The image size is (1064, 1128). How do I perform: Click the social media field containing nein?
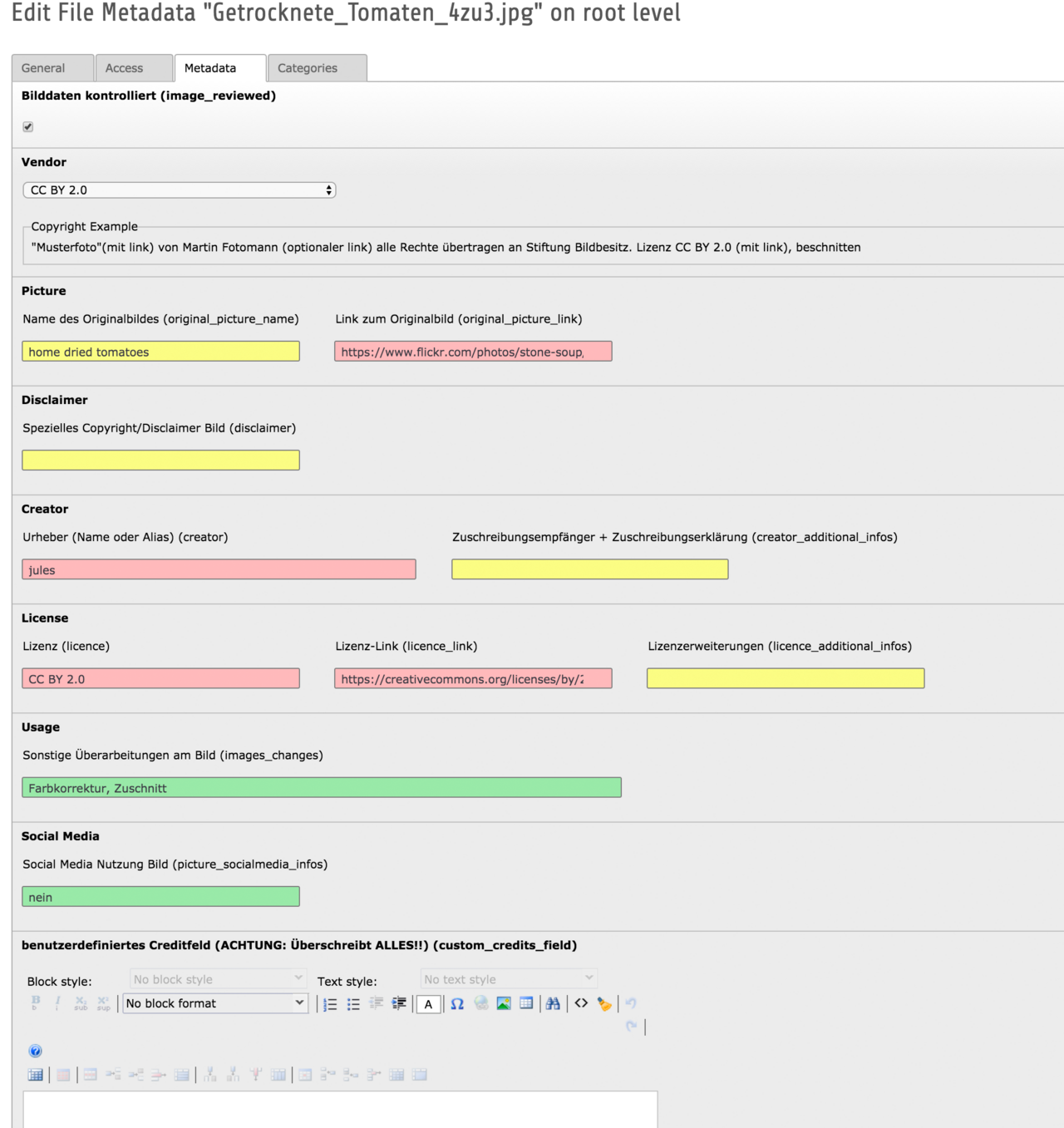tap(160, 896)
